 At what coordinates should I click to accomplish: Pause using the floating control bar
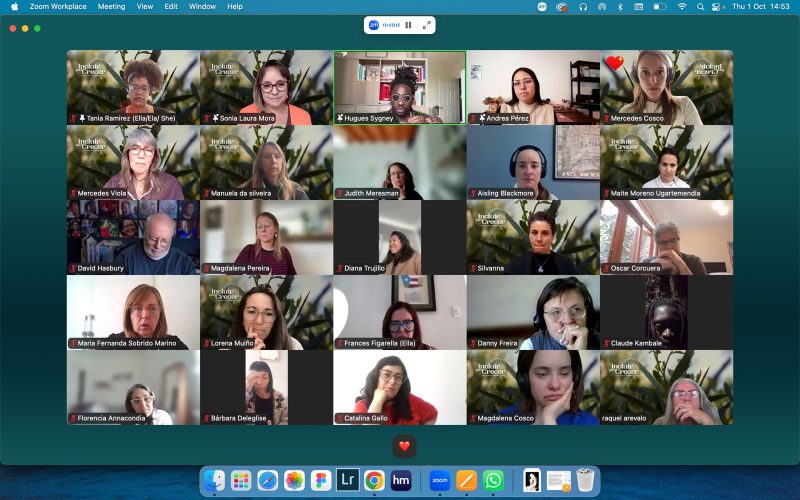click(408, 25)
